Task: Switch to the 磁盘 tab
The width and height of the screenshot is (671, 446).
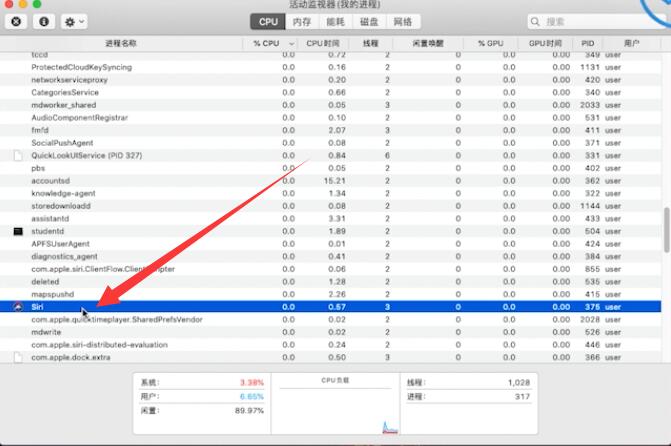Action: click(369, 22)
